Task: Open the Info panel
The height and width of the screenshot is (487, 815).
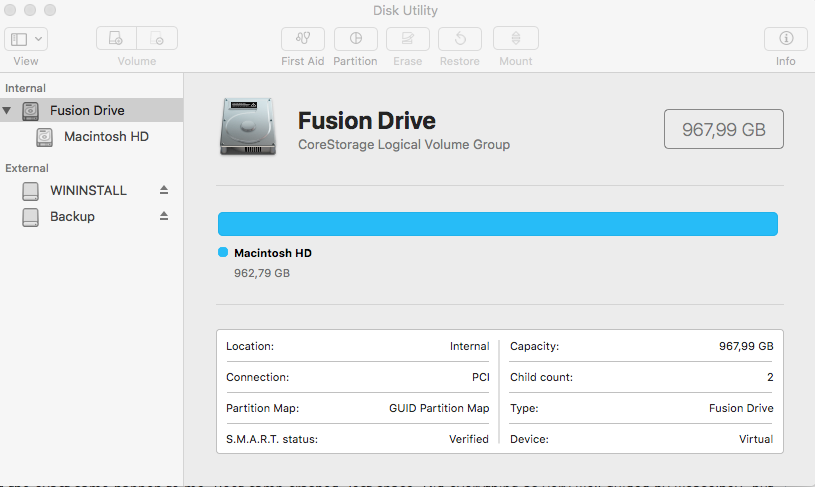Action: point(785,38)
